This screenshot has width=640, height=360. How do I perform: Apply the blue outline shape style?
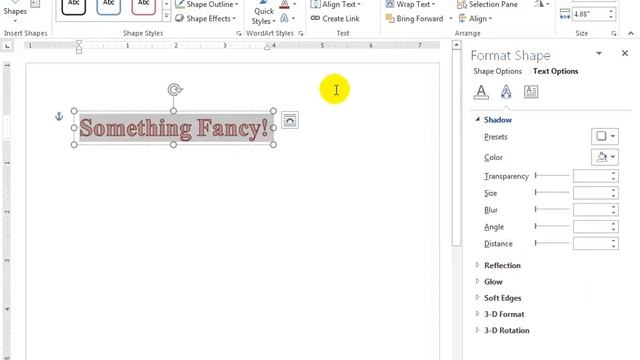[109, 7]
